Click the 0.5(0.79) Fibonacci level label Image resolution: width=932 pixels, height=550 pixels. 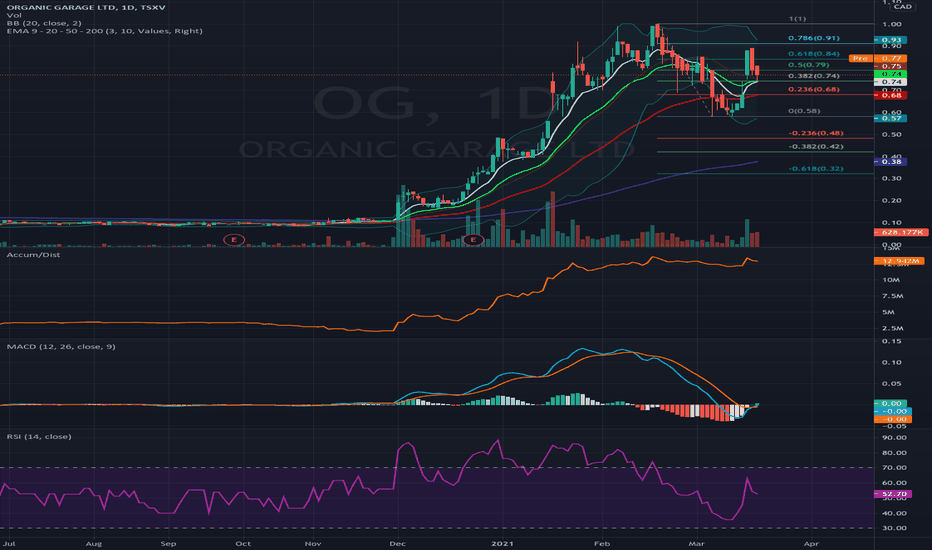click(808, 65)
